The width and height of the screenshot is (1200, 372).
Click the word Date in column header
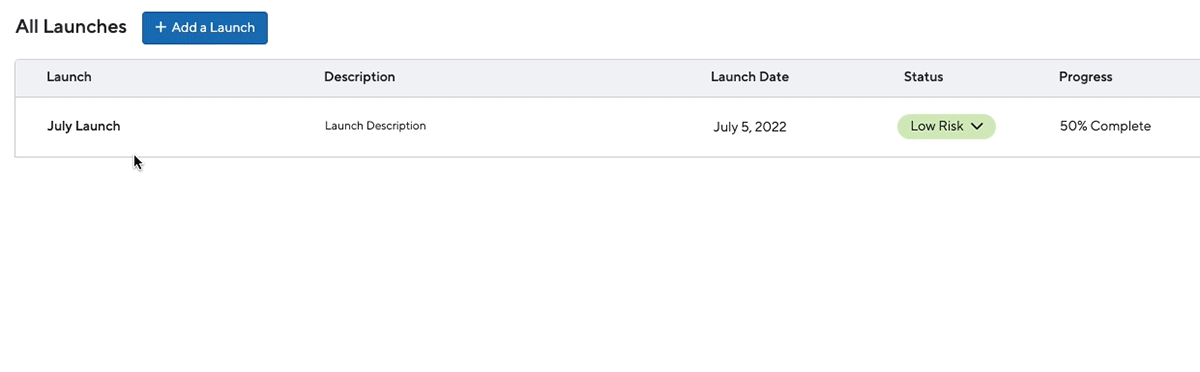(773, 77)
